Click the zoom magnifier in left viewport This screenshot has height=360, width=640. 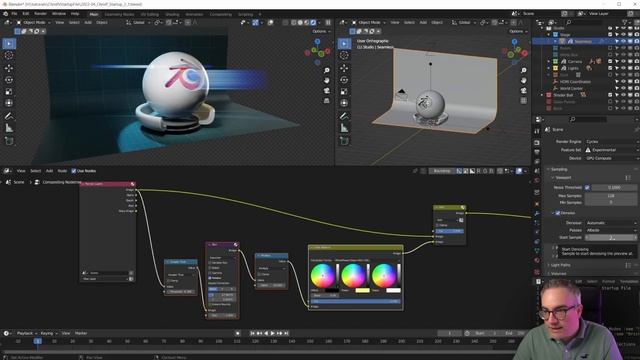(327, 71)
